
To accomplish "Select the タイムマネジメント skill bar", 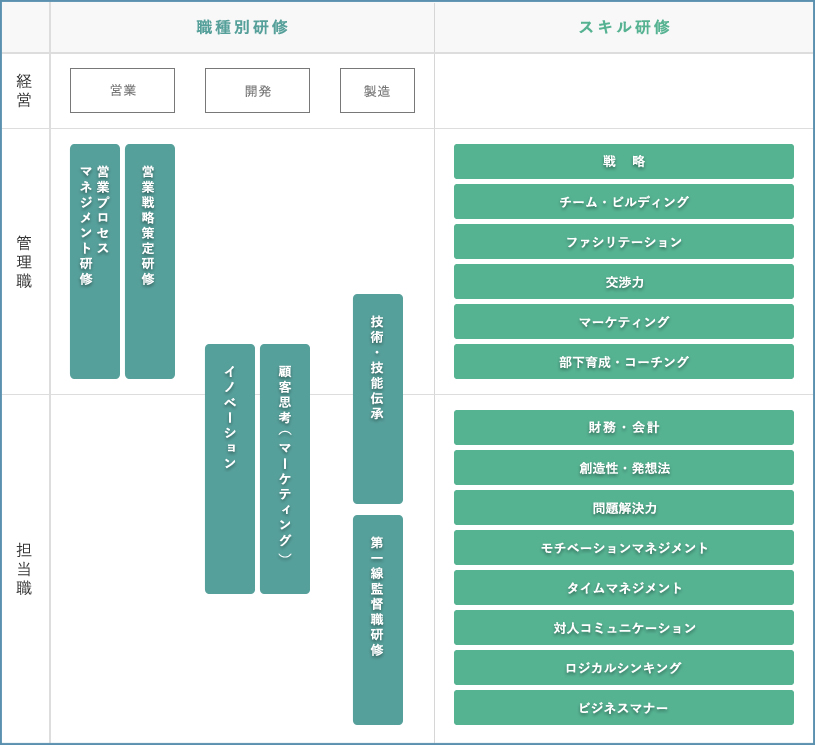I will [624, 587].
